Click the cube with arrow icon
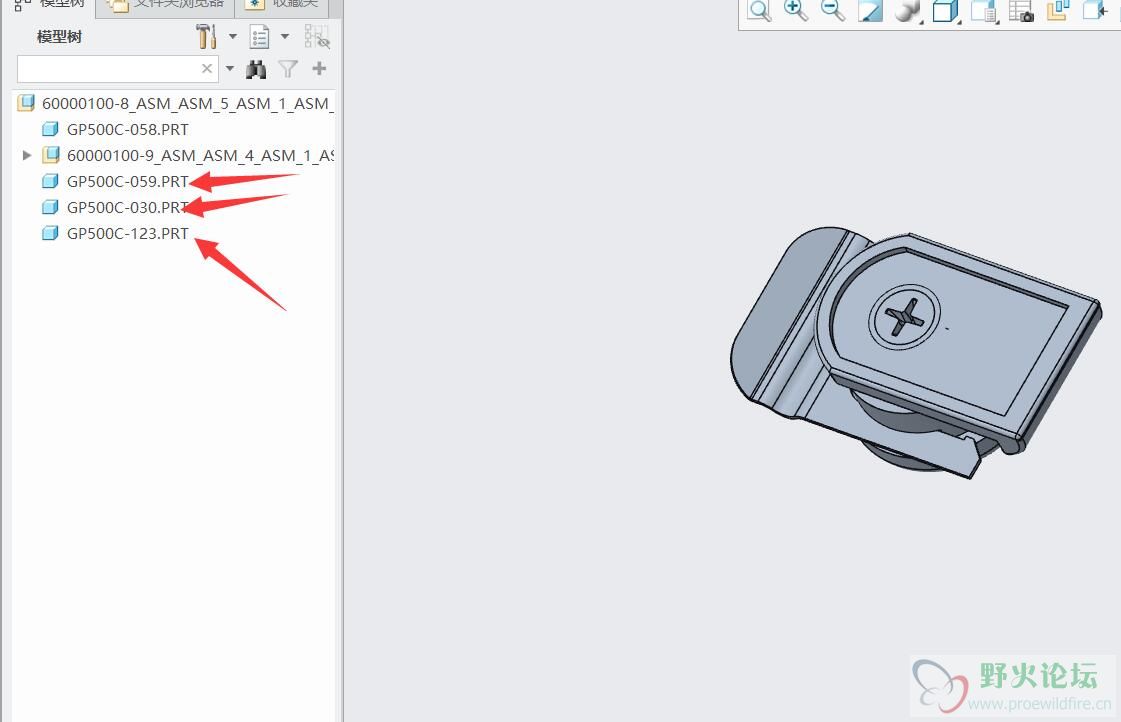Viewport: 1121px width, 722px height. pos(1095,10)
